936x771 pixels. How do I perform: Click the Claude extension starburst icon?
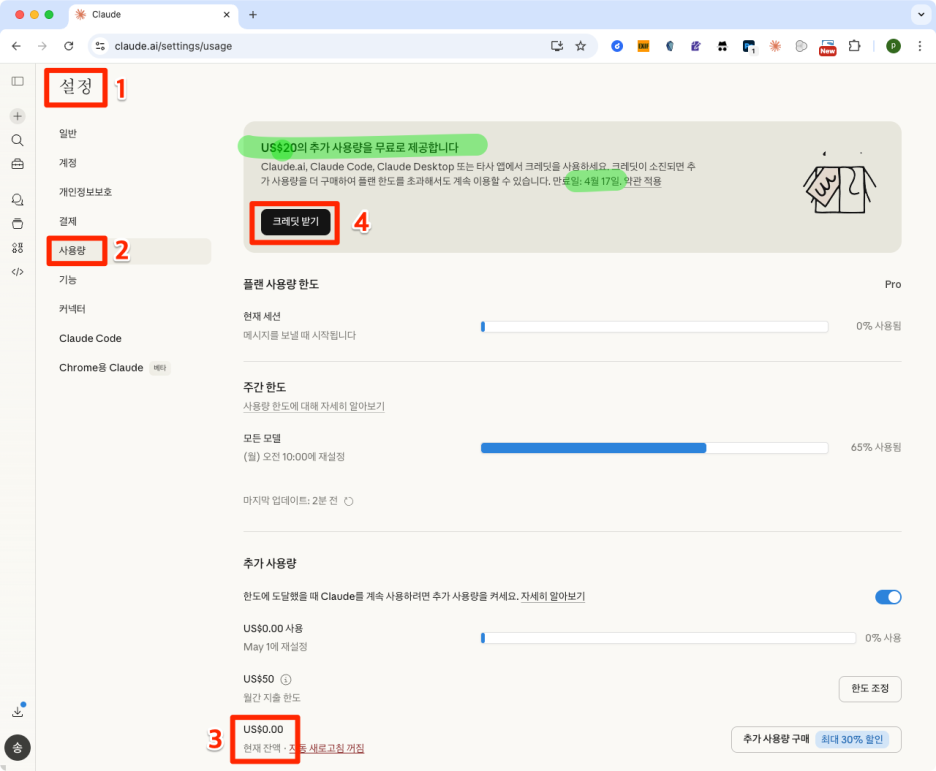(775, 46)
